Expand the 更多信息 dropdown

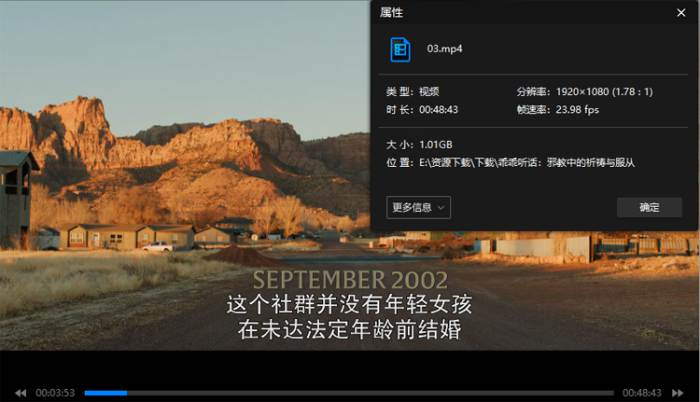[418, 207]
